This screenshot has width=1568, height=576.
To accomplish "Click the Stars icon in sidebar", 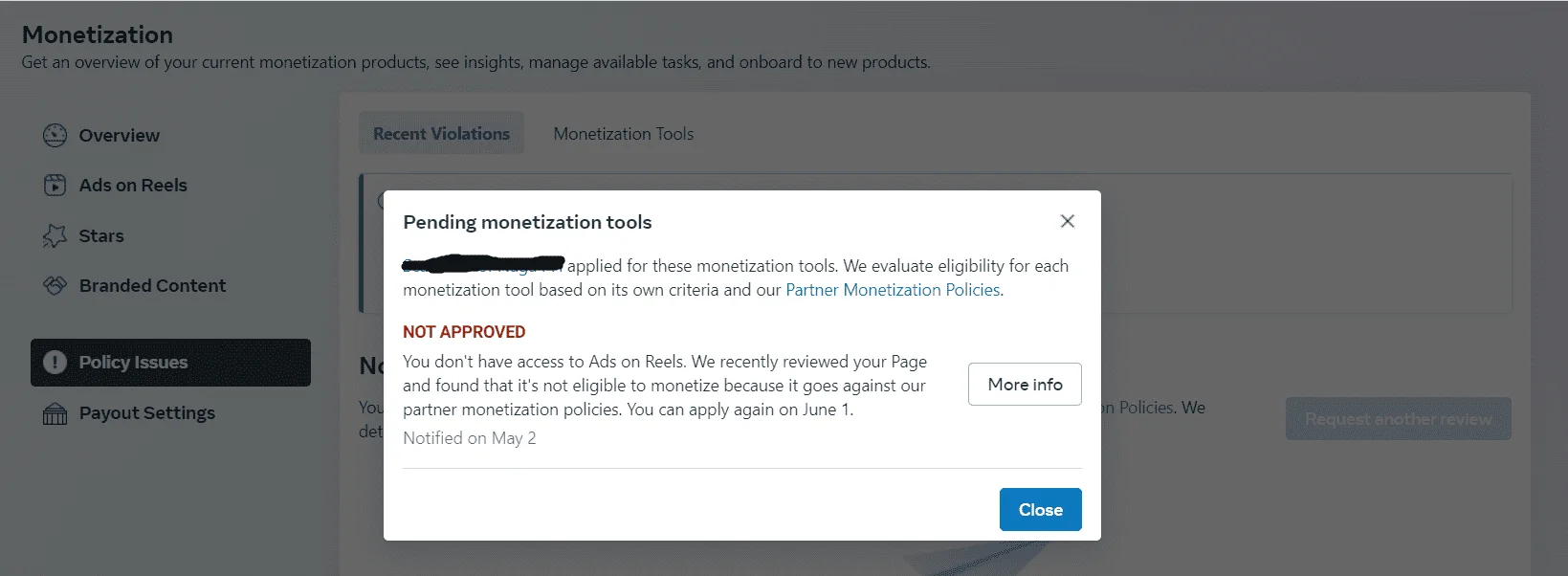I will click(55, 235).
